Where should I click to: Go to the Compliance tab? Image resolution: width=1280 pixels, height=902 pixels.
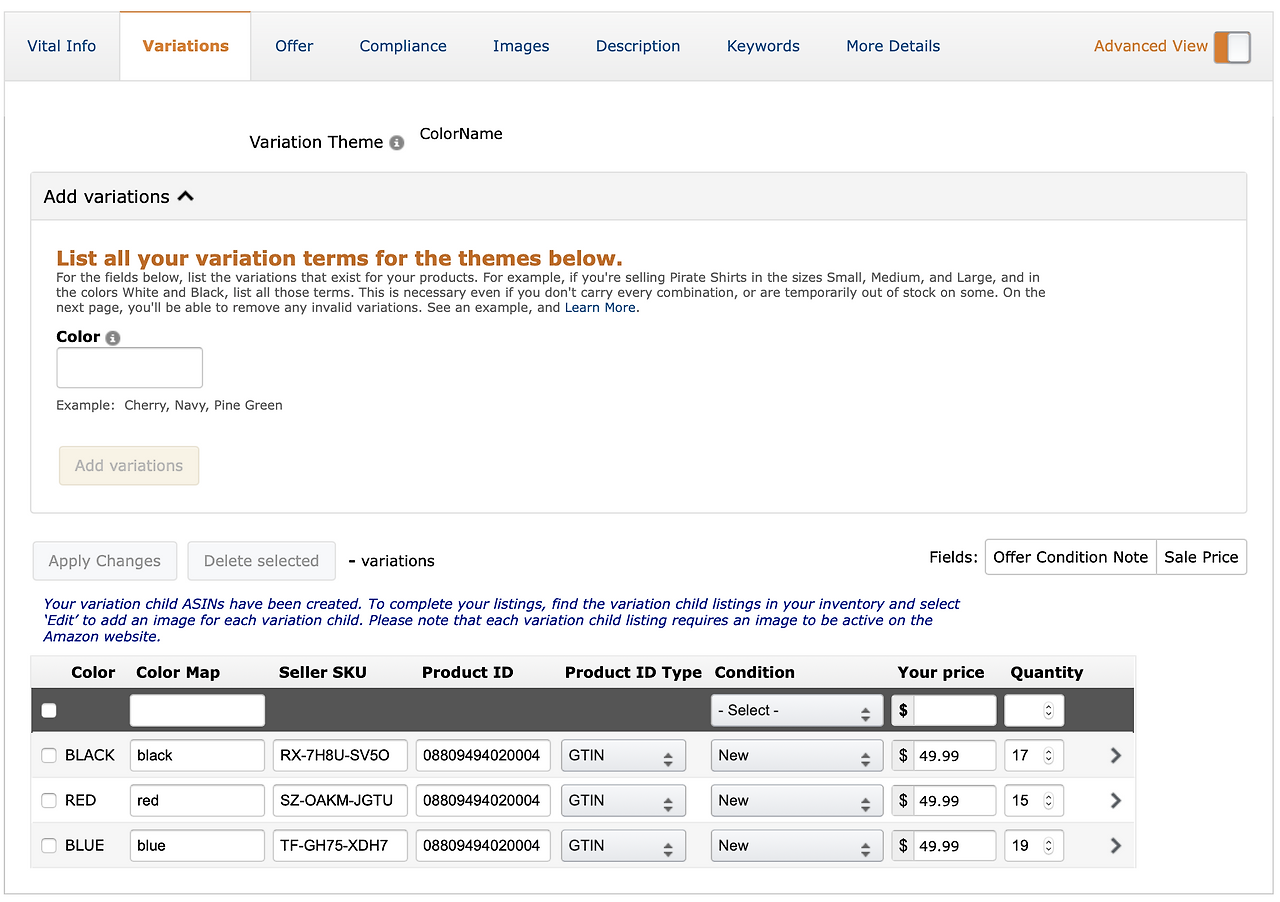tap(403, 46)
